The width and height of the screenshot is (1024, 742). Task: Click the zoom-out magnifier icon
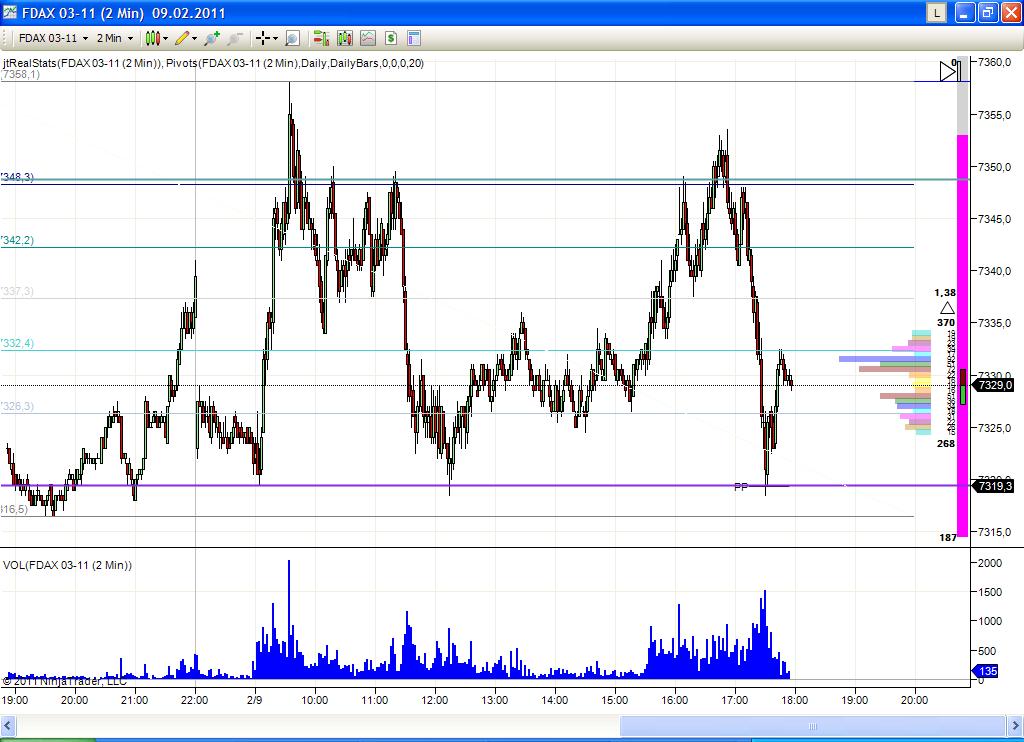pos(231,38)
